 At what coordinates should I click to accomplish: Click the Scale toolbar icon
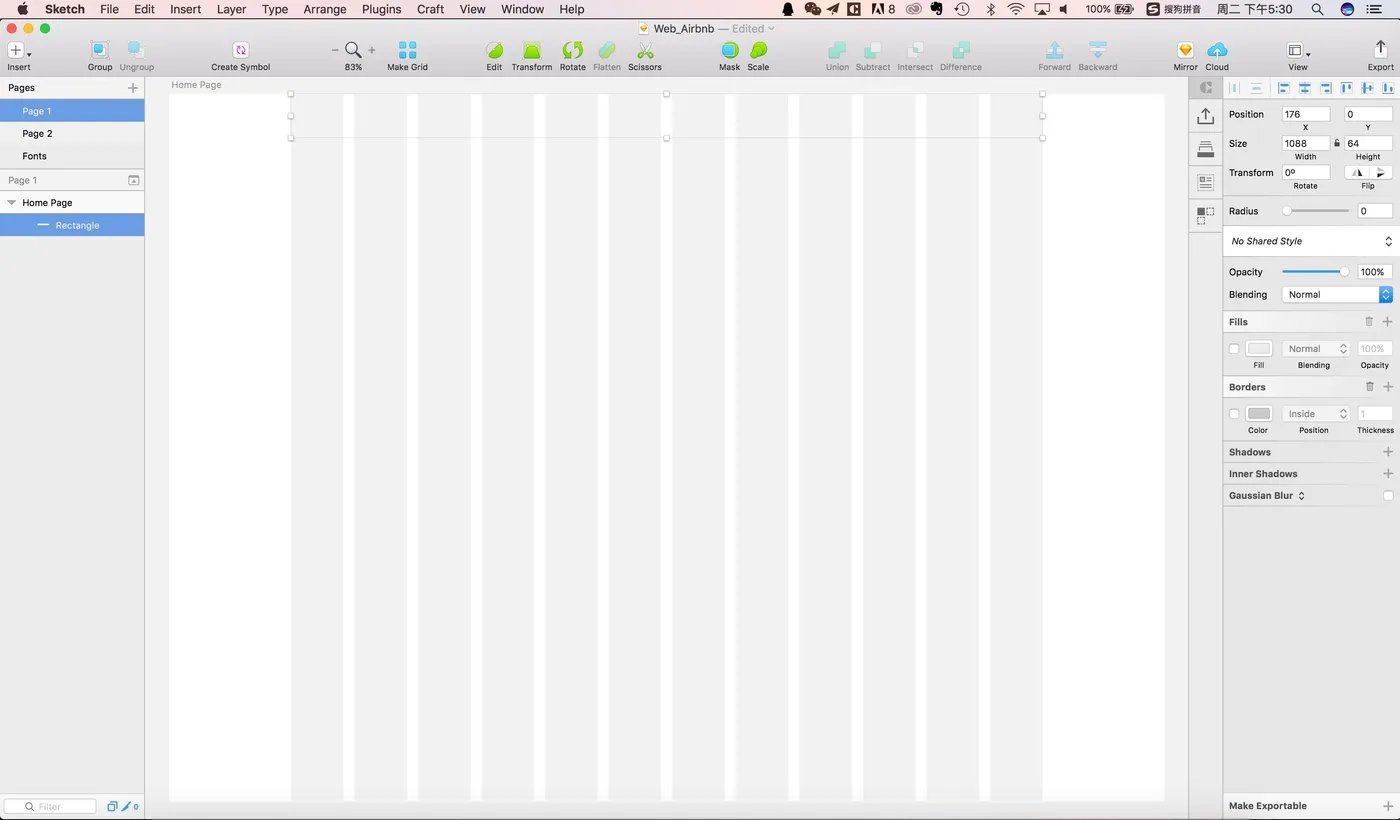coord(759,50)
